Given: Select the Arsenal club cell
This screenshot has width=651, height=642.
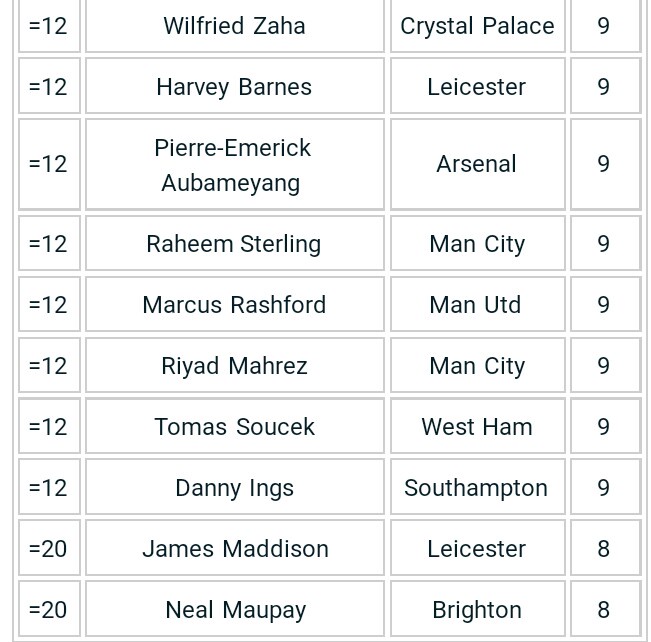Looking at the screenshot, I should pos(477,165).
